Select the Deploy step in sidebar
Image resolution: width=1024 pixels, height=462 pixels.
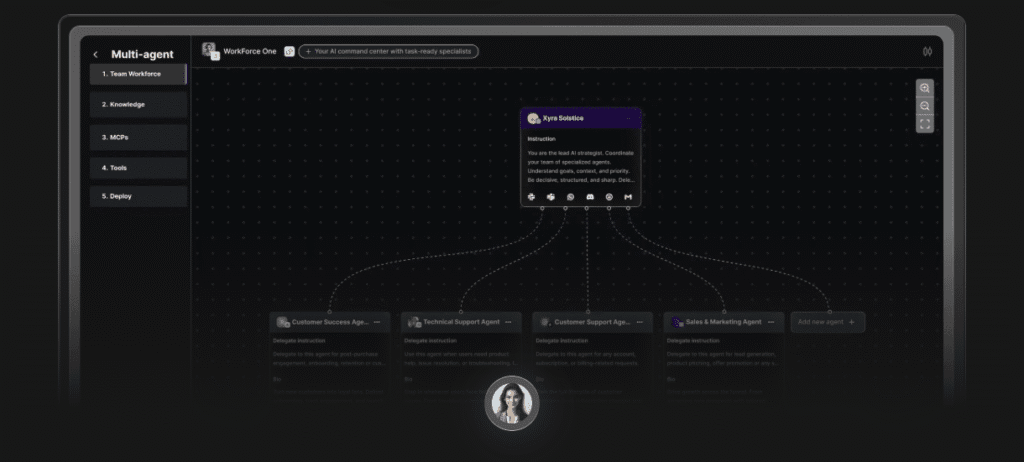137,196
